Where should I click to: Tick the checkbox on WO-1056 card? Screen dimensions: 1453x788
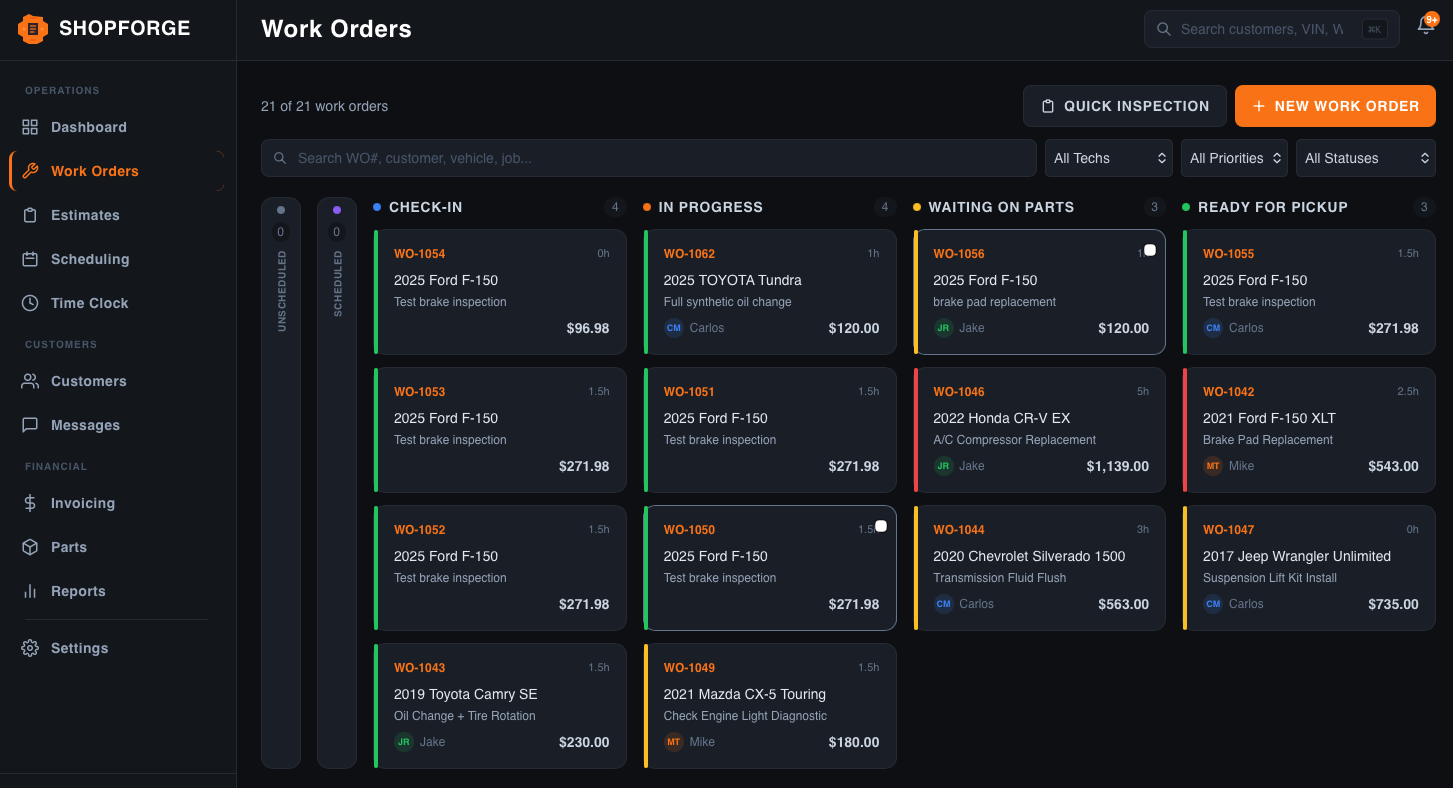[x=1150, y=250]
